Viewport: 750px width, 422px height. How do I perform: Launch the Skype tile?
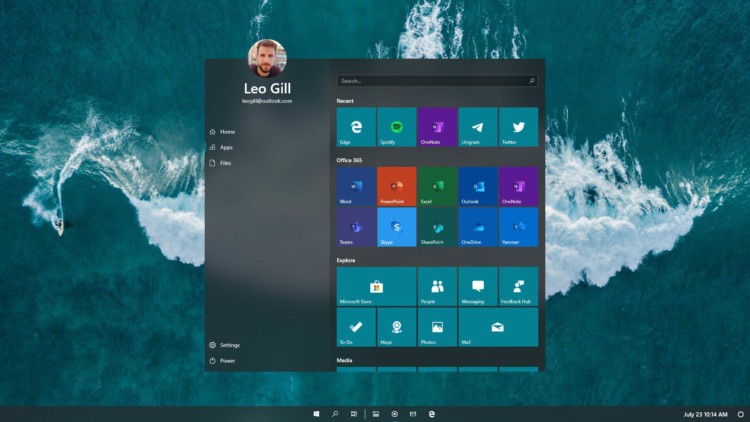pos(397,227)
